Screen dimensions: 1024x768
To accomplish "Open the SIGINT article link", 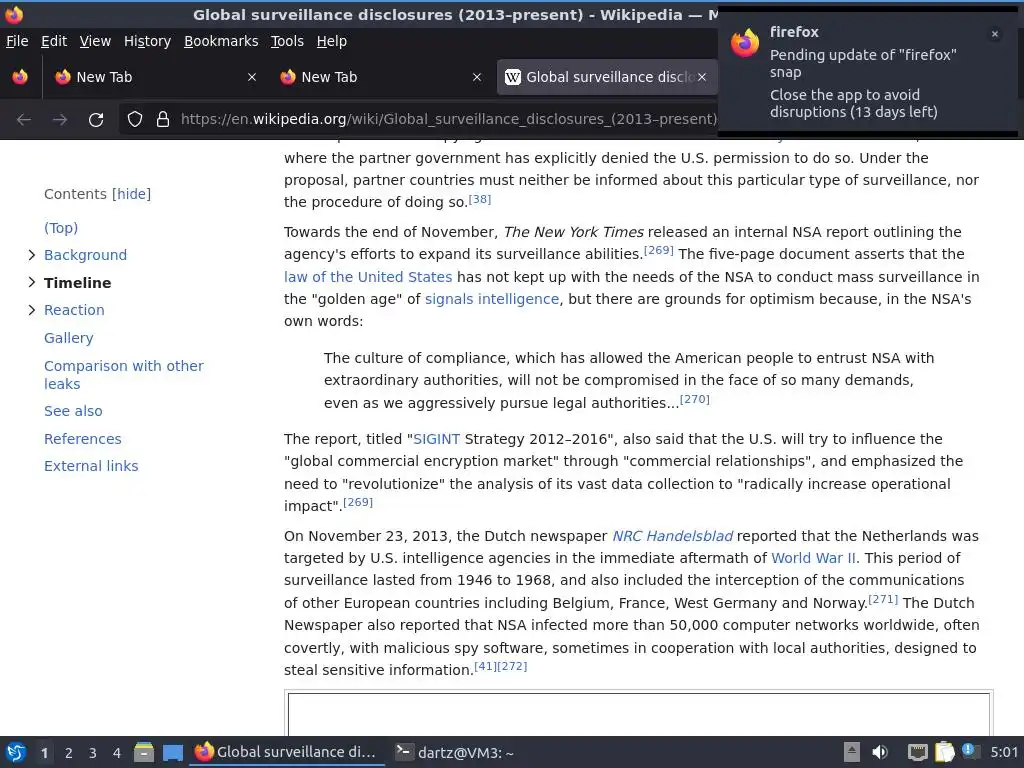I will click(x=436, y=439).
